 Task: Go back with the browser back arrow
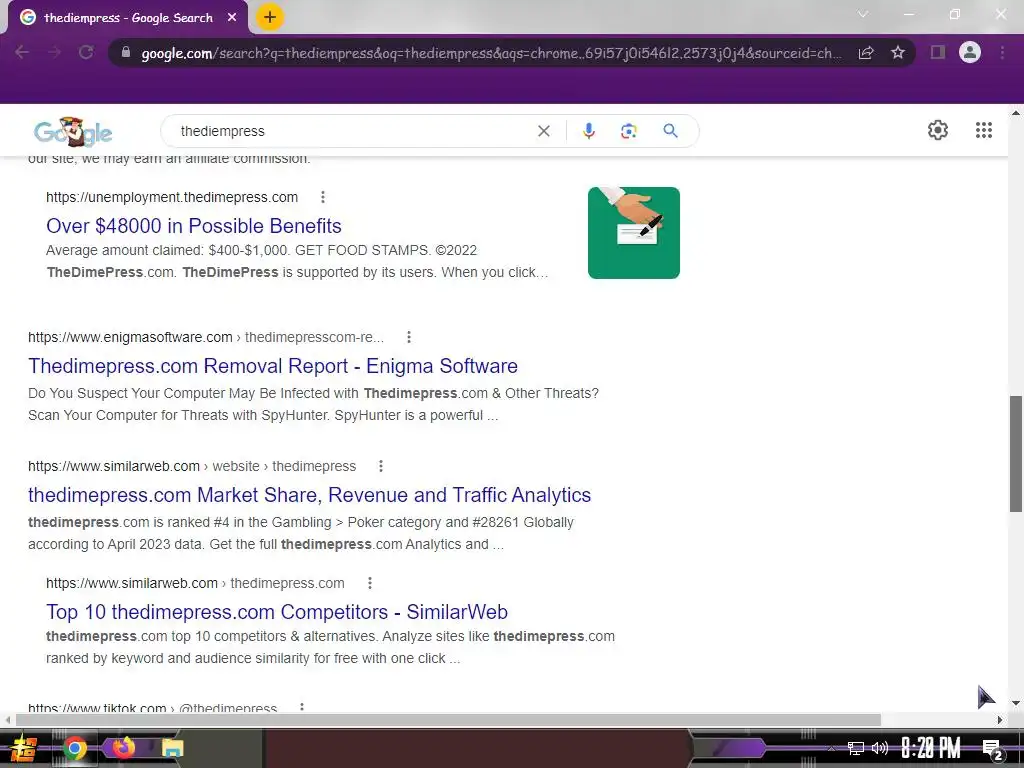[22, 52]
